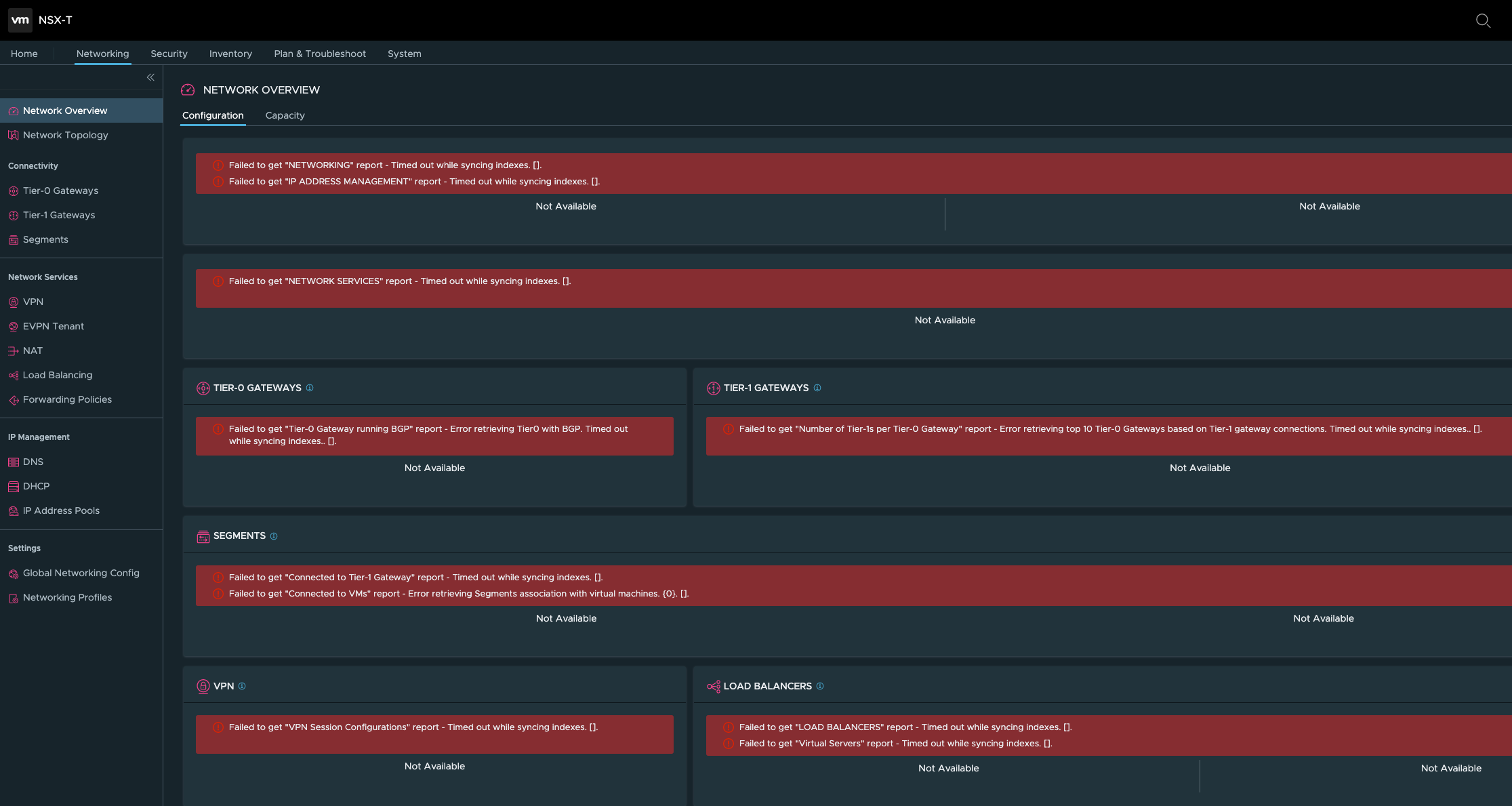Click the IP Address Pools sidebar icon
Screen dimensions: 1512x806
(x=14, y=511)
